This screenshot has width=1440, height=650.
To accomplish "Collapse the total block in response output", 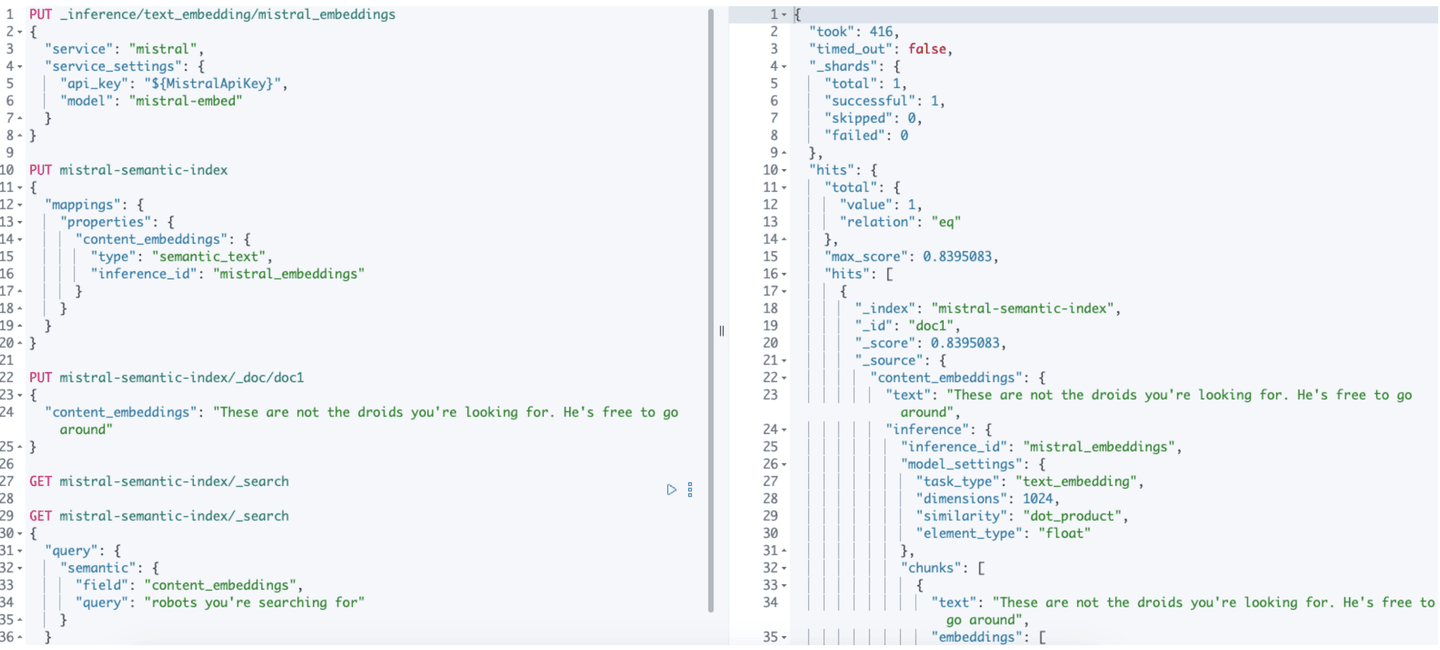I will coord(786,187).
